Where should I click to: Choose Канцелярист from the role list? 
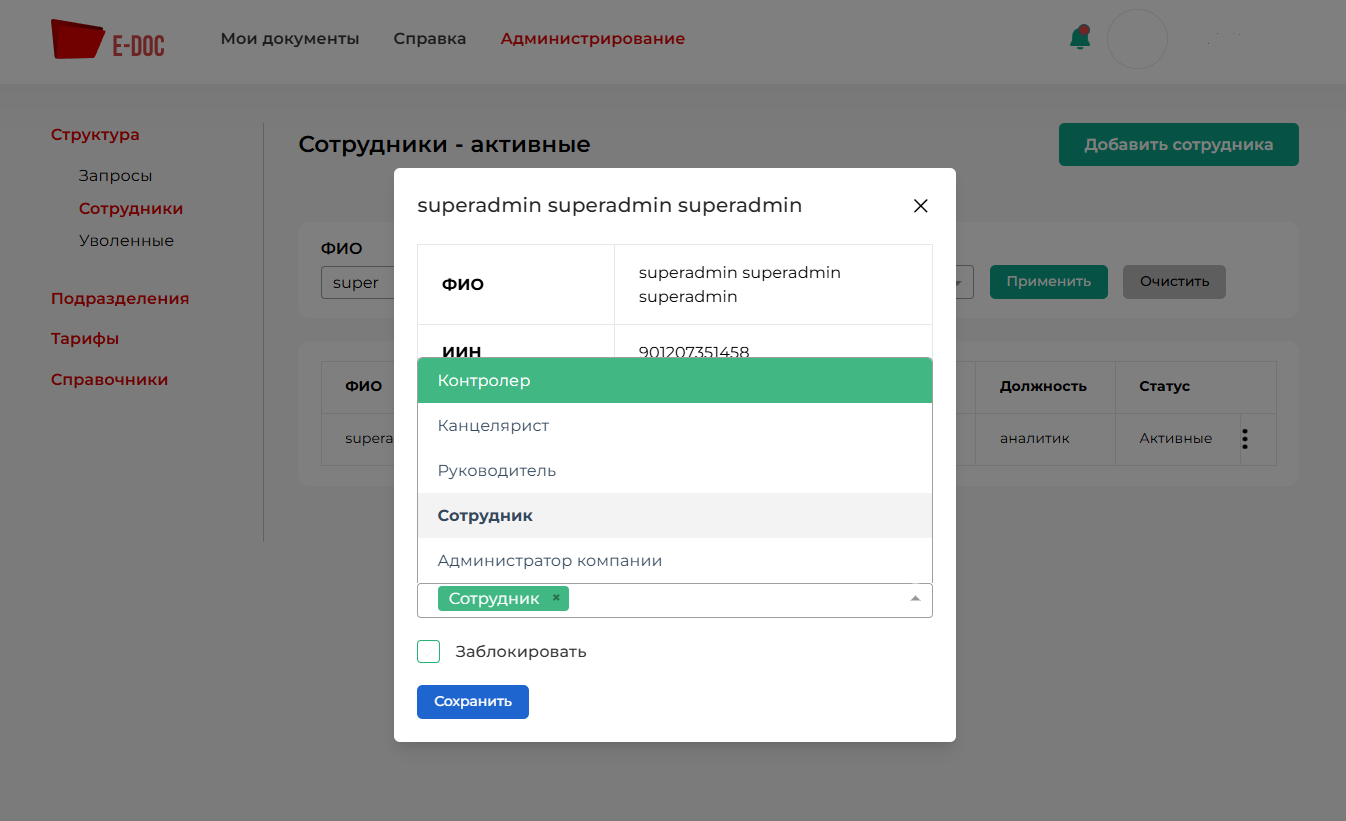[x=674, y=426]
